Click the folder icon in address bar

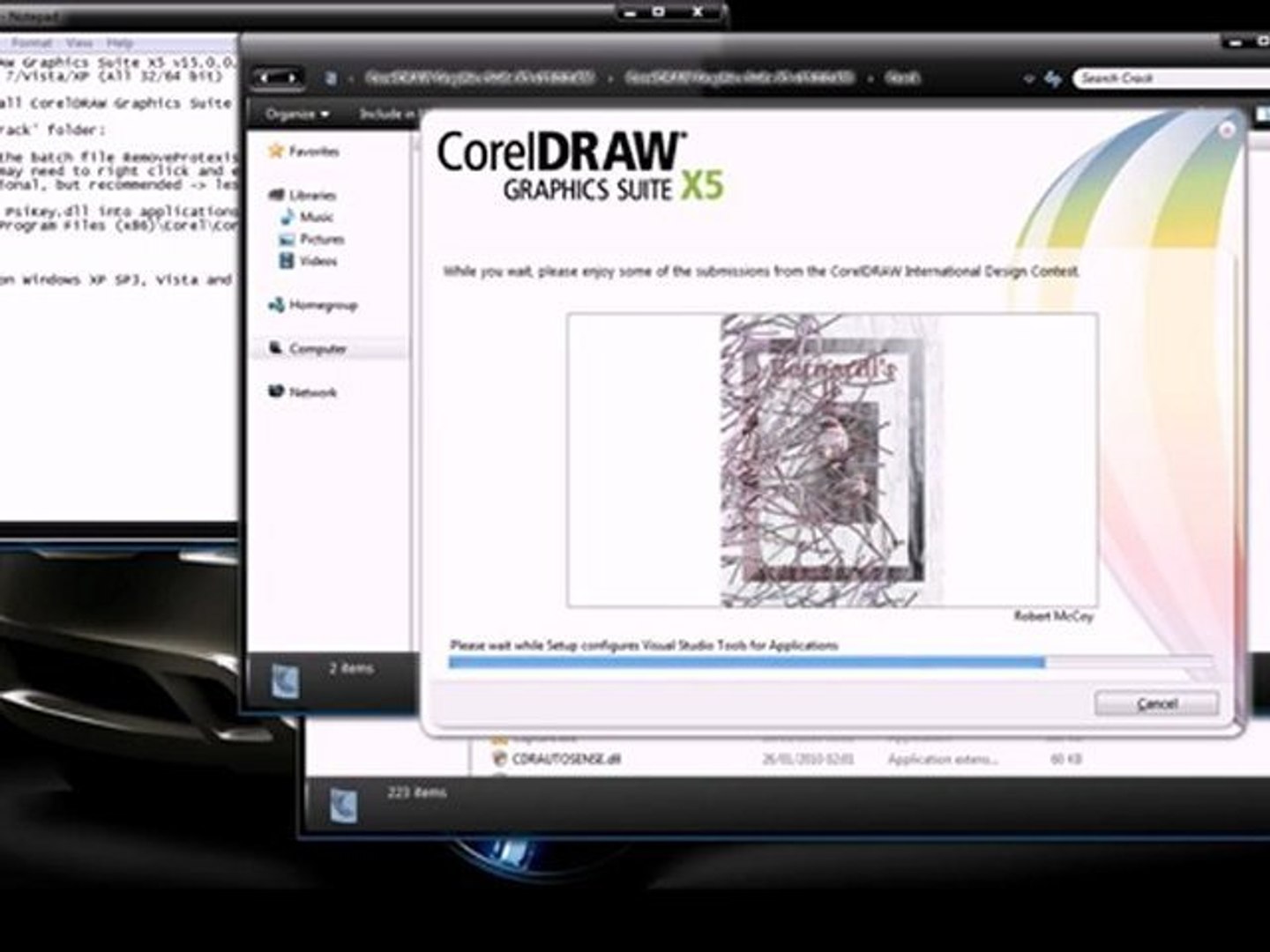click(332, 78)
